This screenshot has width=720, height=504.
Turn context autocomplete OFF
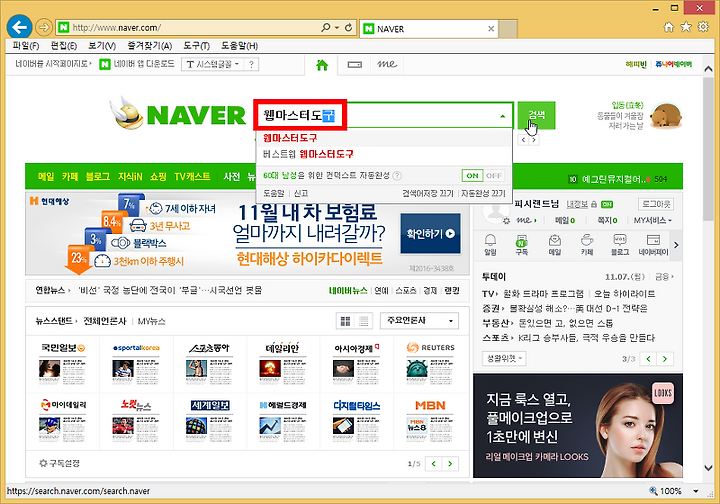(494, 175)
